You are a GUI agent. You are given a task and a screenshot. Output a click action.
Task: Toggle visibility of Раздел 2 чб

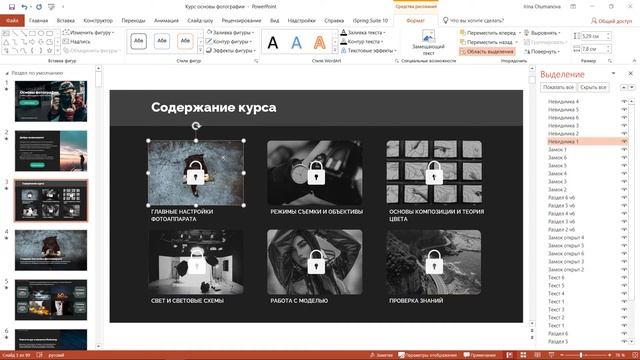point(624,229)
